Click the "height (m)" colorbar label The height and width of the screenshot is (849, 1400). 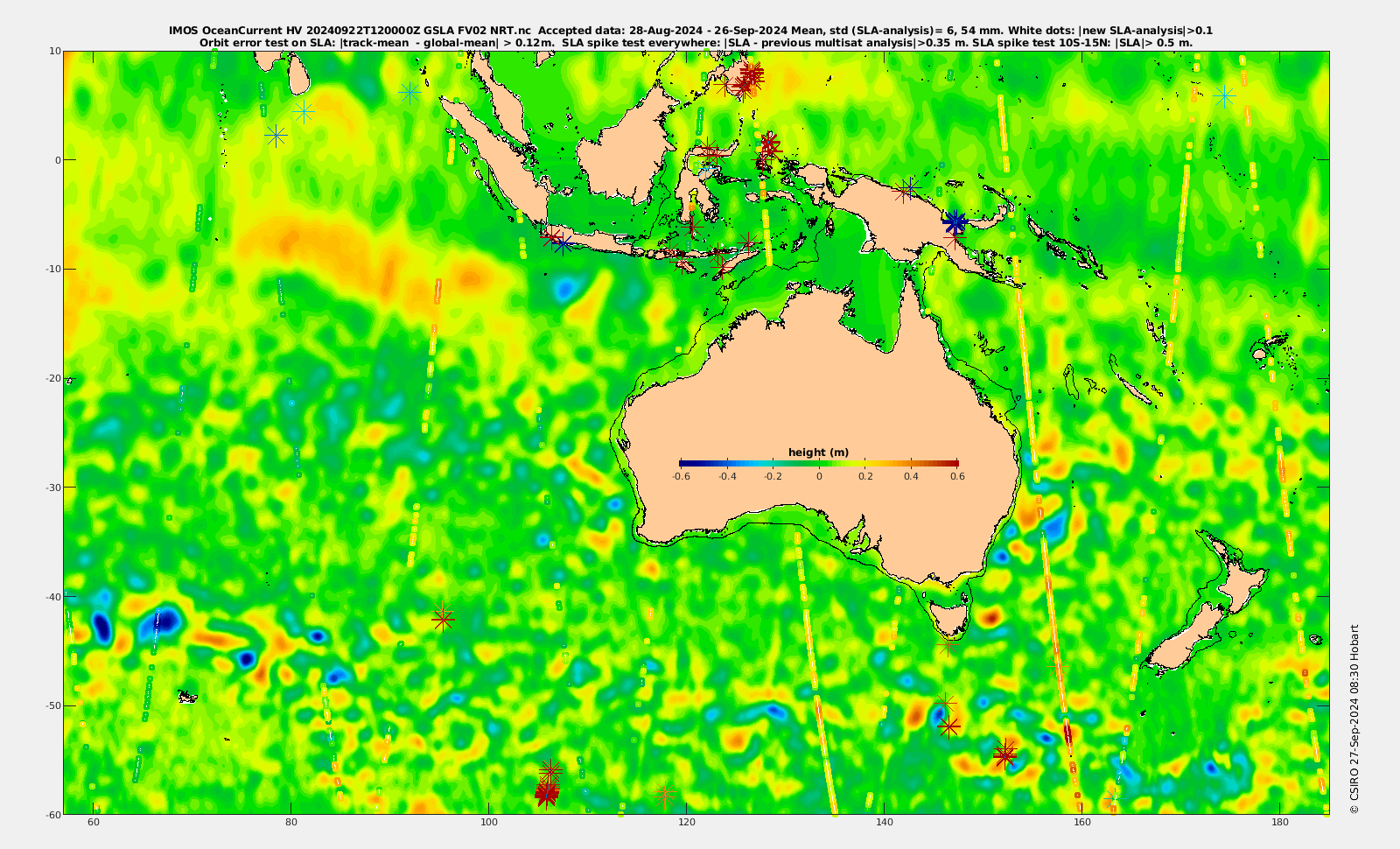click(x=818, y=453)
